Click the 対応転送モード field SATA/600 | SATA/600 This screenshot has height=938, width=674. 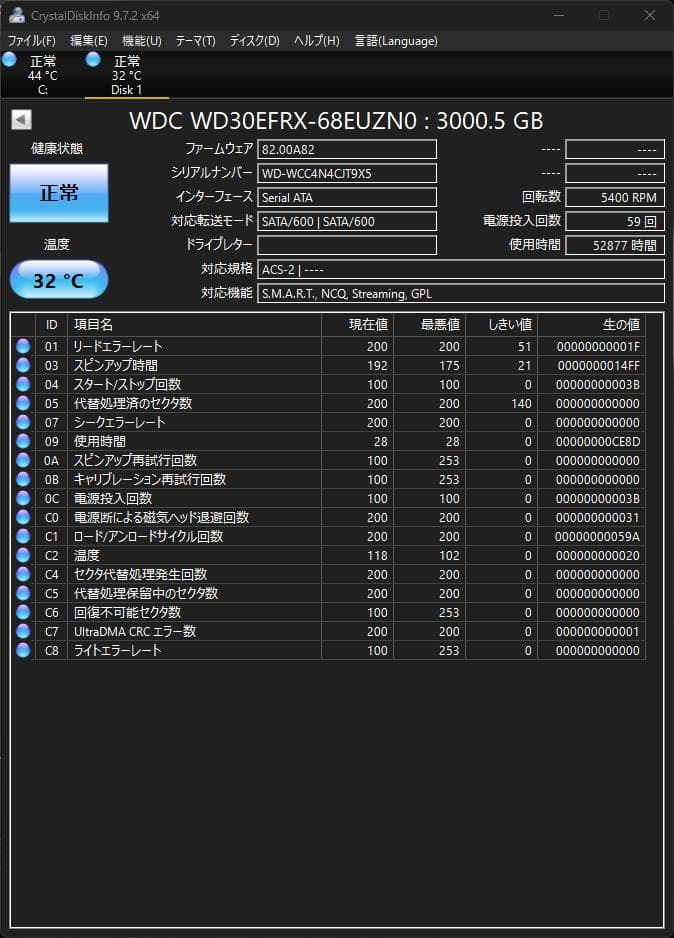click(347, 221)
